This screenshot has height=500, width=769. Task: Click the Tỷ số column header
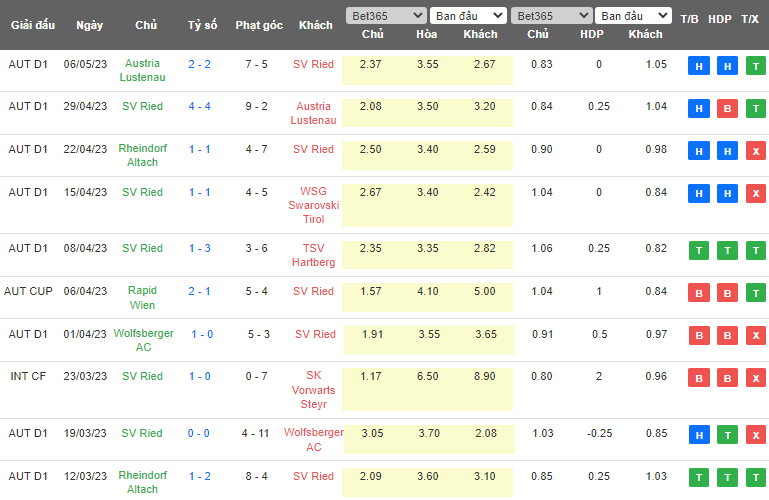201,24
